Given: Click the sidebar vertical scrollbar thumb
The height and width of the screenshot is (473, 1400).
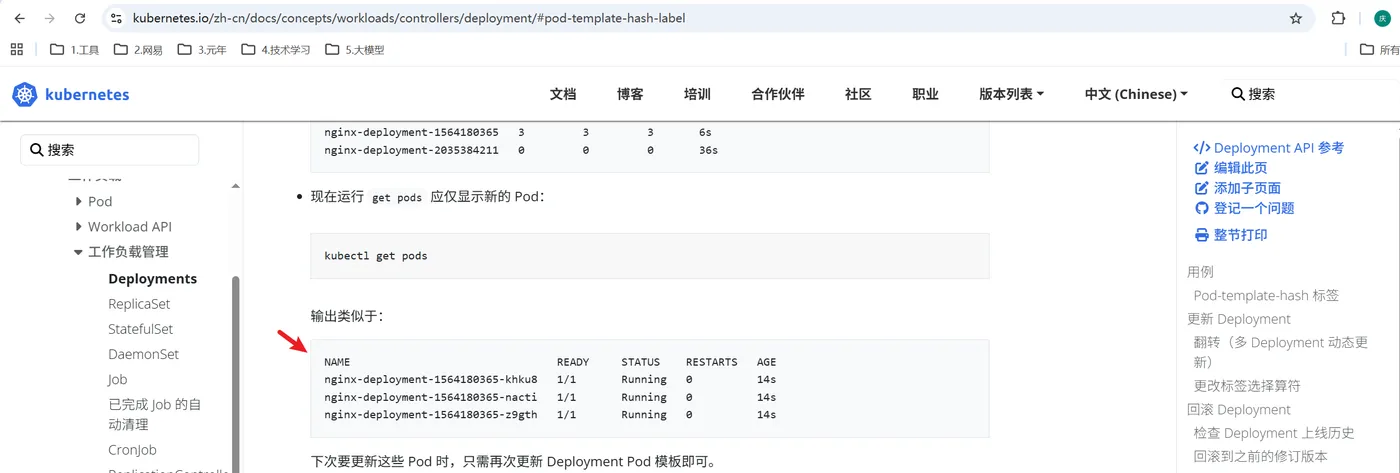Looking at the screenshot, I should click(x=236, y=374).
